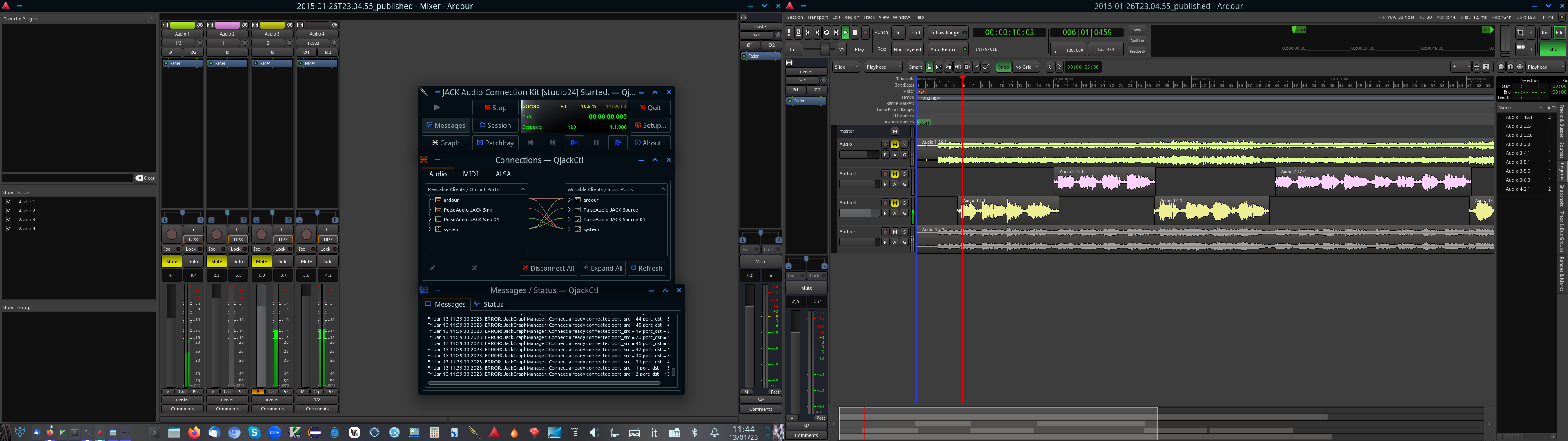Toggle mute M on Audio 3 editor track

coord(895,203)
